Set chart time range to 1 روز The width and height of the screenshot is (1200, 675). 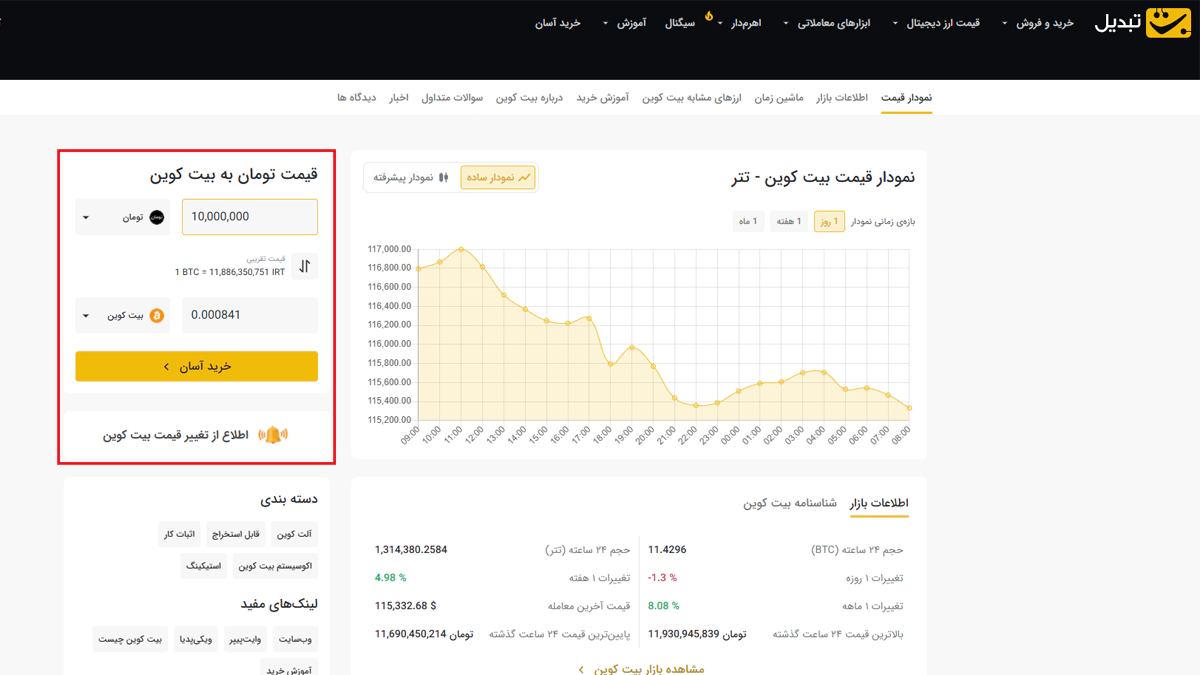click(829, 222)
